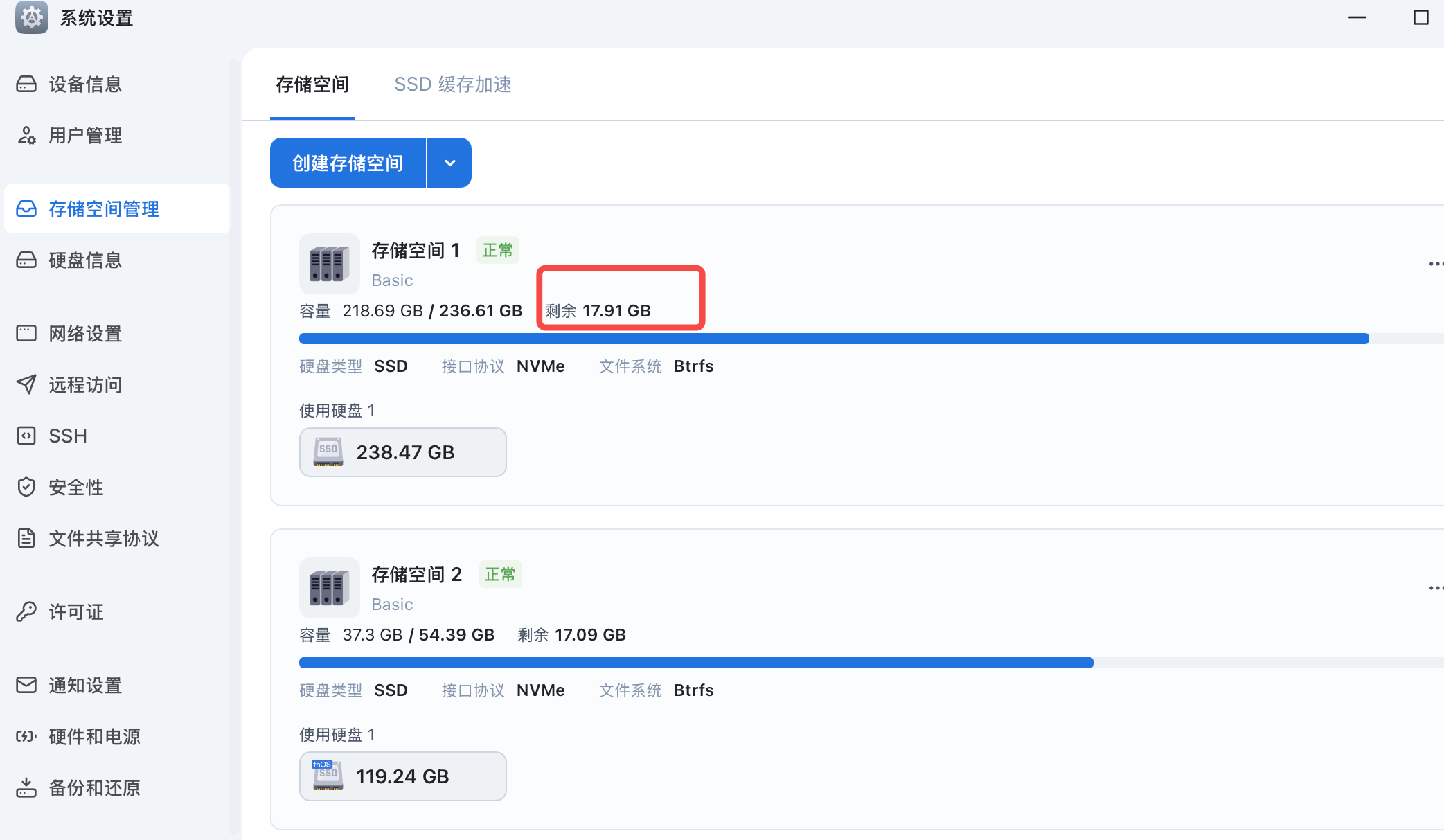Go to 通知设置 notification settings

pyautogui.click(x=84, y=686)
